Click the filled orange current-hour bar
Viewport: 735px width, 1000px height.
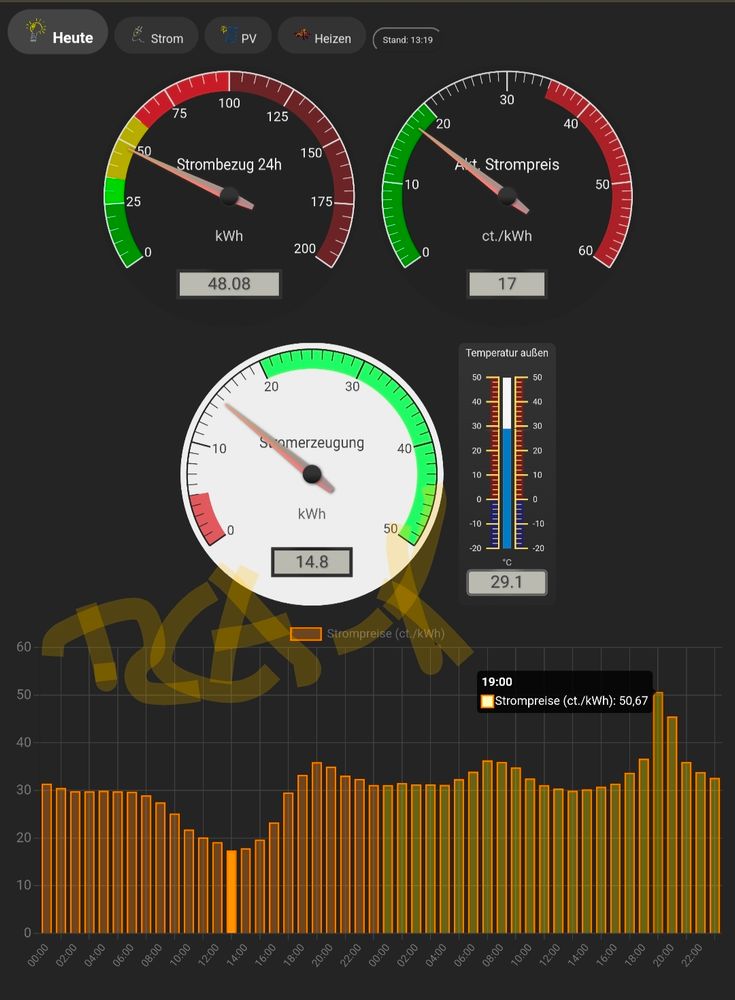coord(232,892)
